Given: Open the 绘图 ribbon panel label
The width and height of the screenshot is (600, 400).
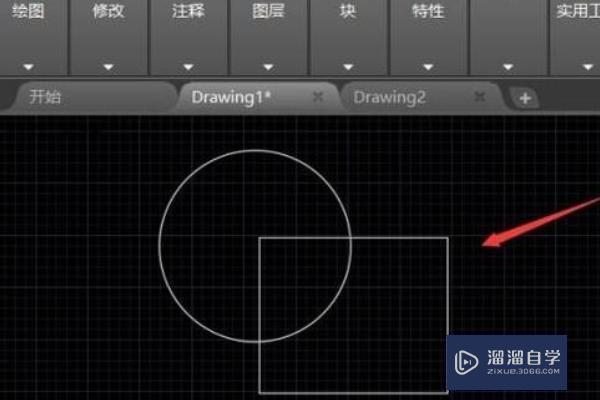Looking at the screenshot, I should tap(28, 11).
